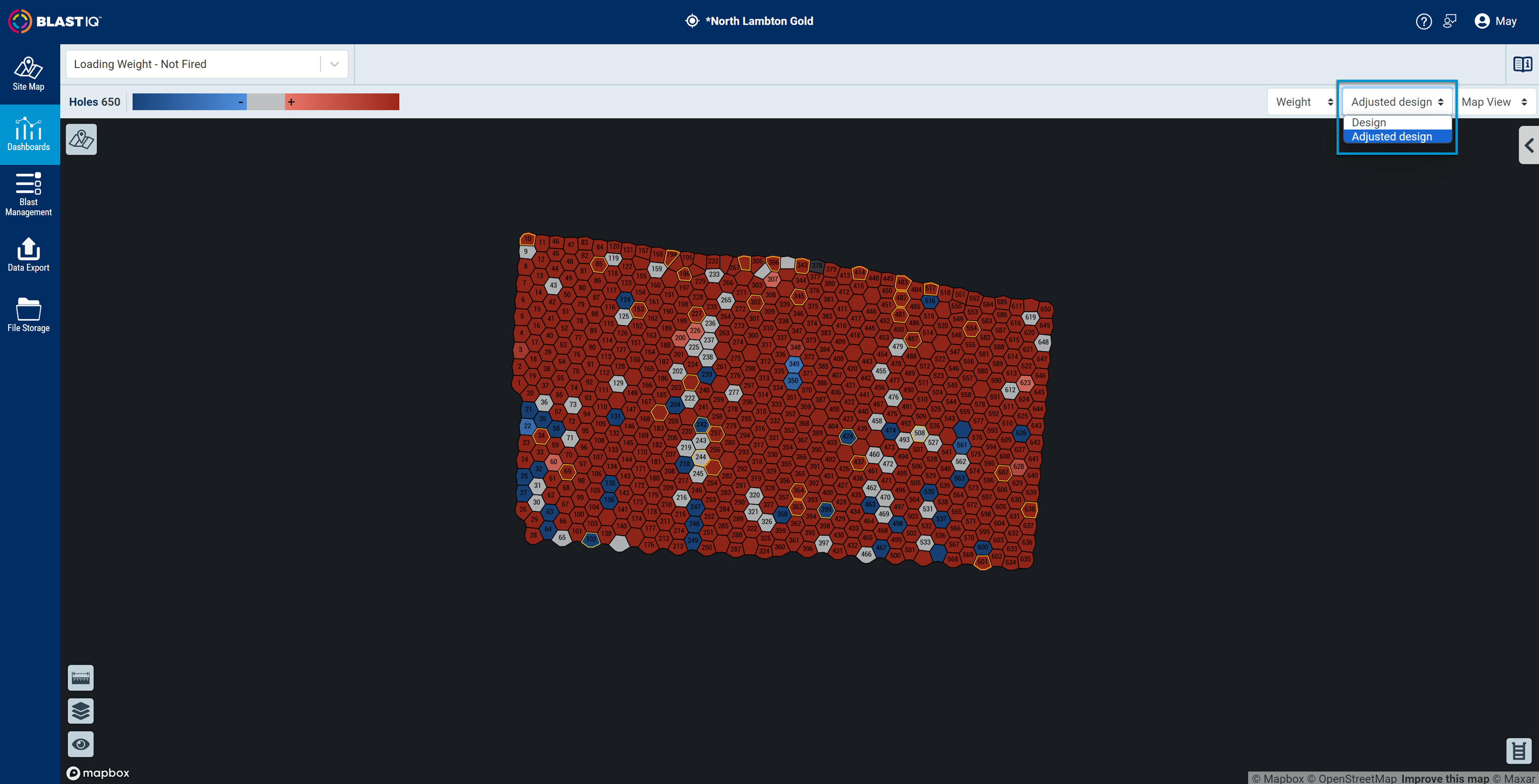
Task: Open the reference guide book icon
Action: [1522, 64]
